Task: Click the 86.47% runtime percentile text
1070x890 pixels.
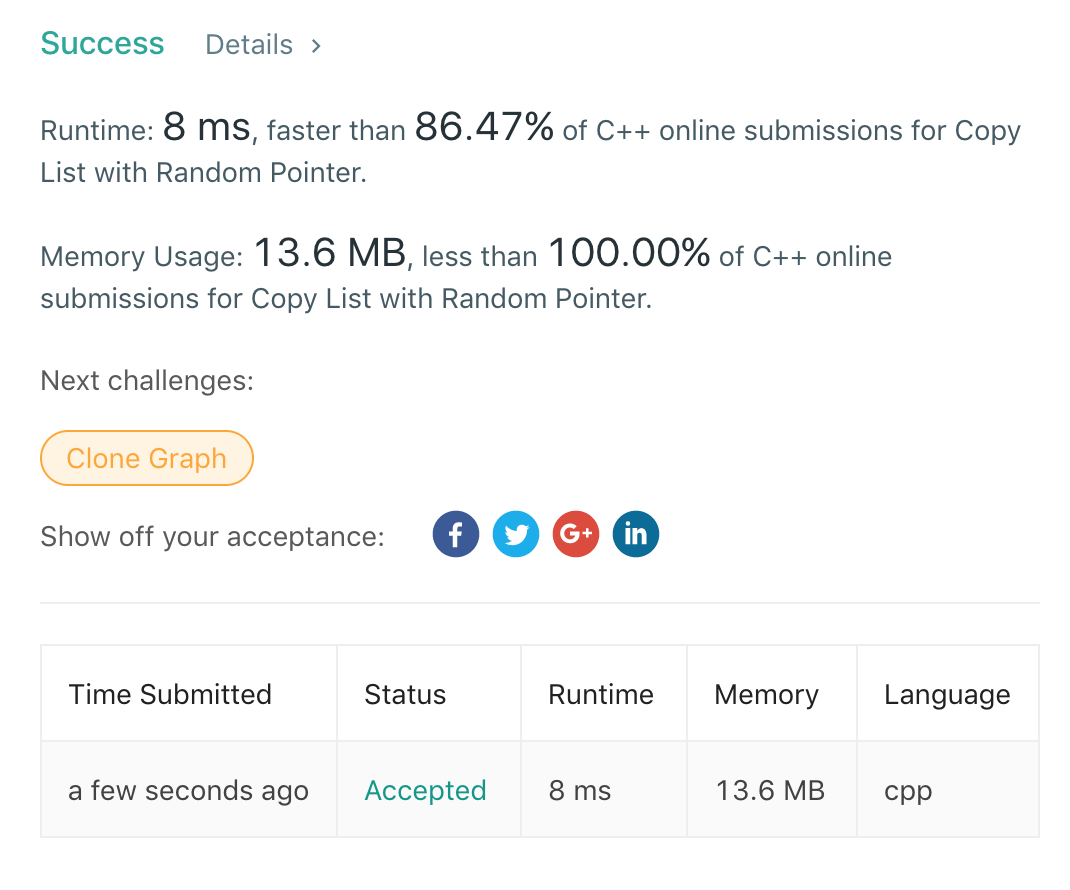Action: 484,128
